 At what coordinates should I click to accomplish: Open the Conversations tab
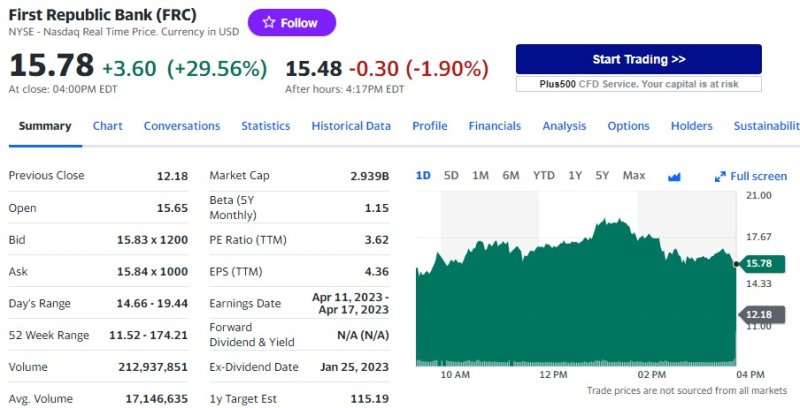pyautogui.click(x=182, y=126)
